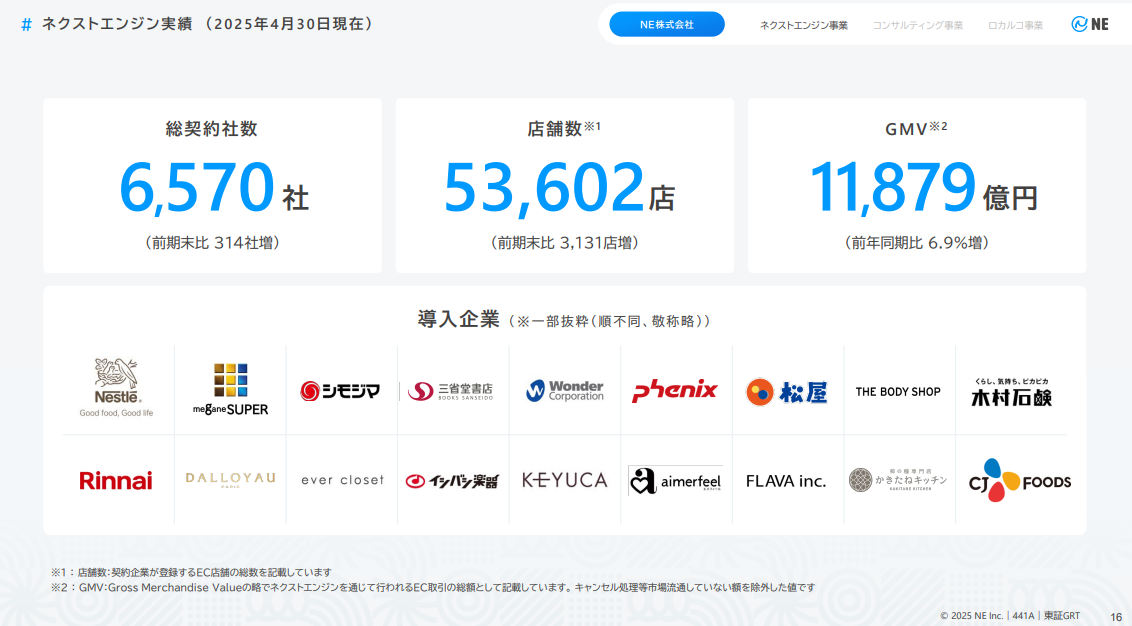
Task: Click the 三省堂書店 logo
Action: point(451,391)
